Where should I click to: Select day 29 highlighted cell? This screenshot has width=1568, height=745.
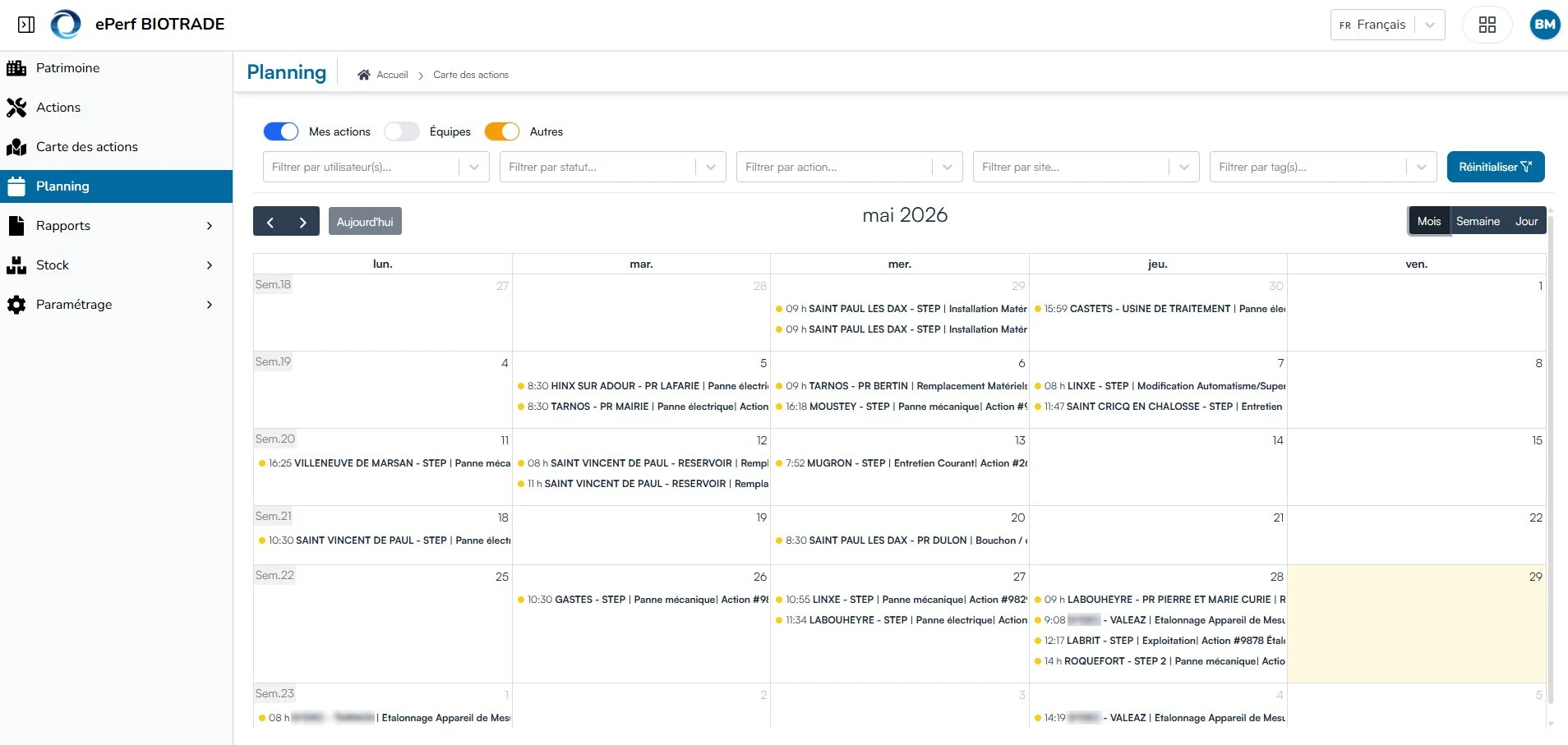[1417, 623]
